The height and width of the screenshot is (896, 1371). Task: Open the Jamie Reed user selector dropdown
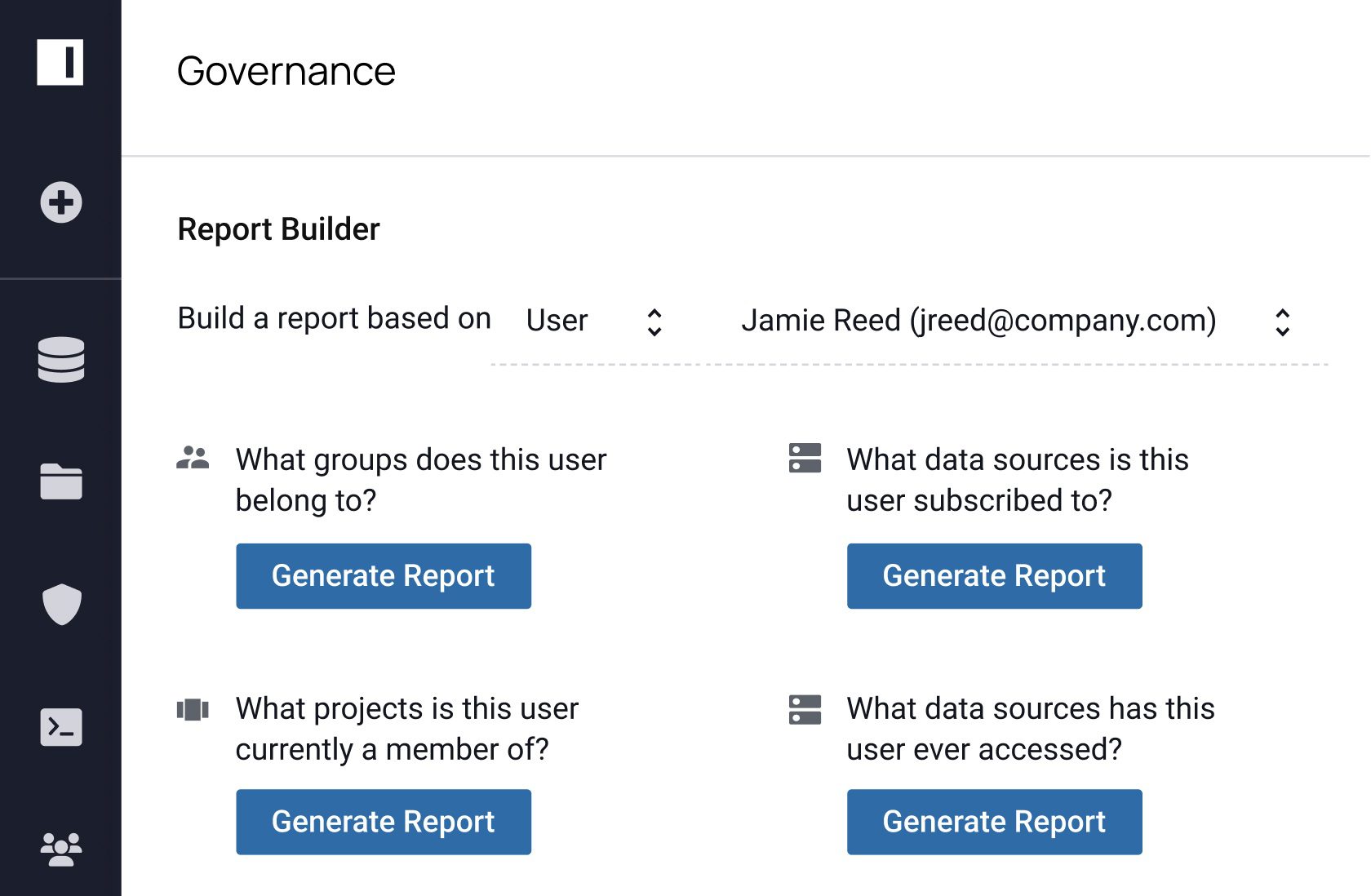click(x=1017, y=321)
